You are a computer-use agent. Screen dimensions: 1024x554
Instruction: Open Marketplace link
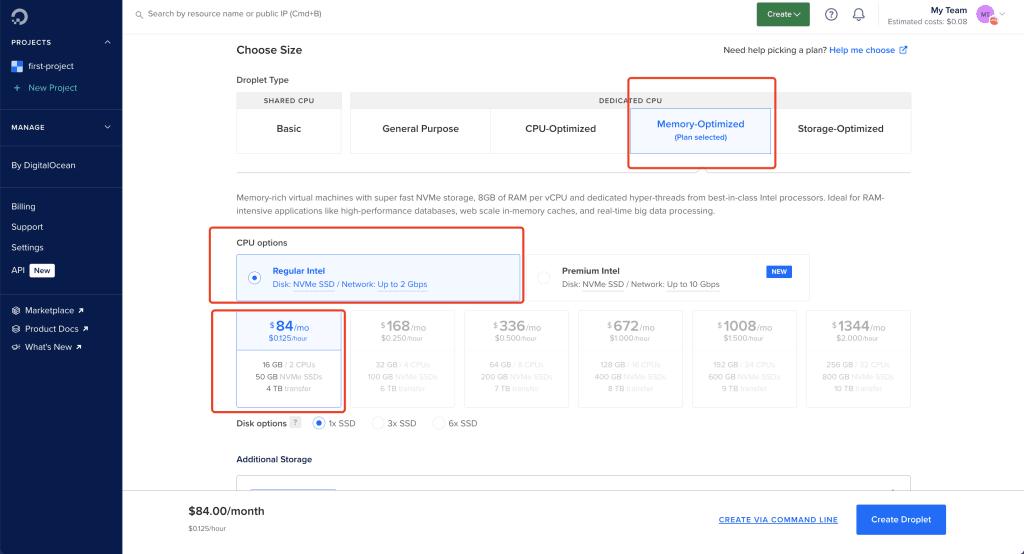[x=49, y=310]
